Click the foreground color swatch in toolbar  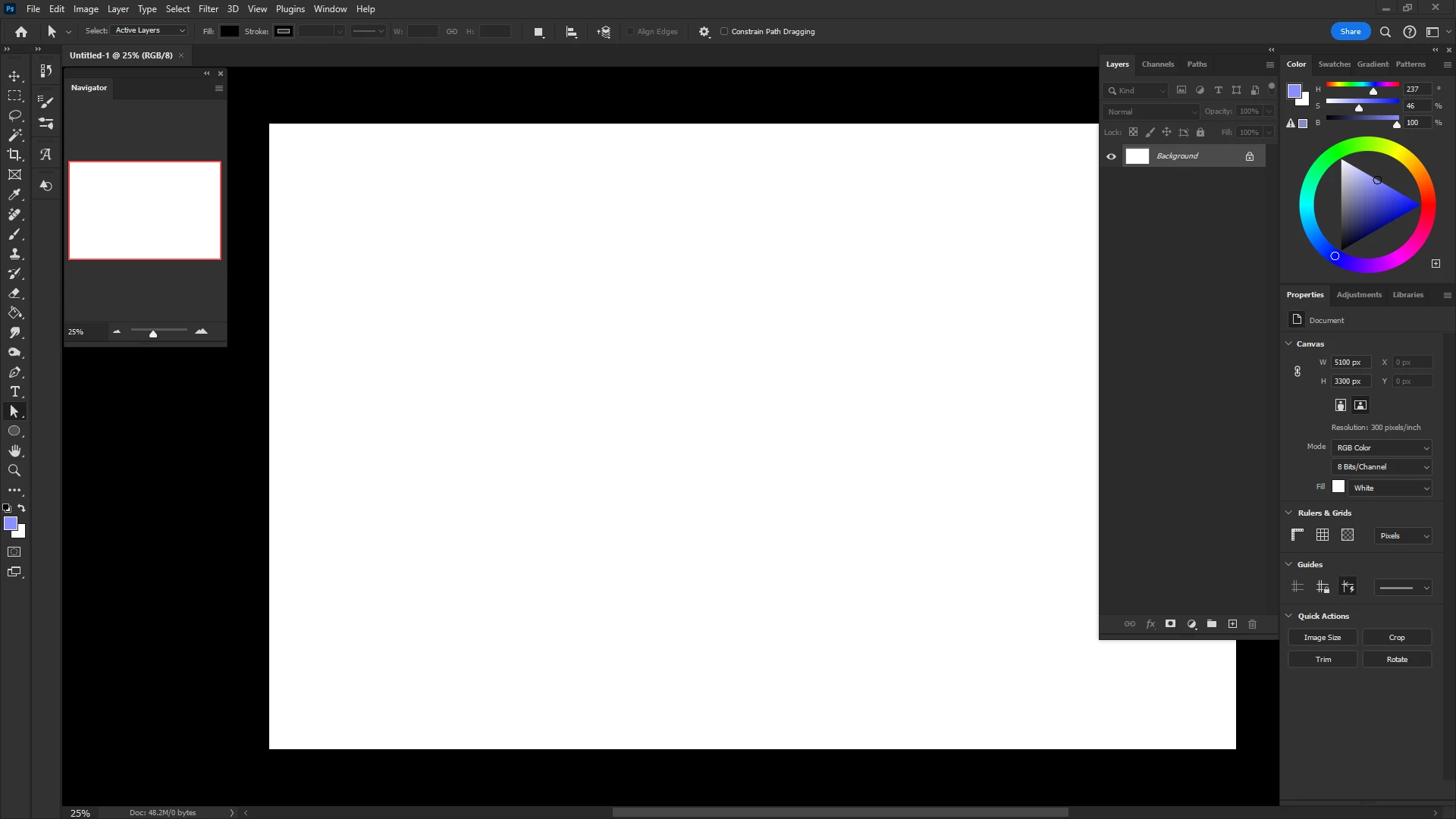pos(10,523)
